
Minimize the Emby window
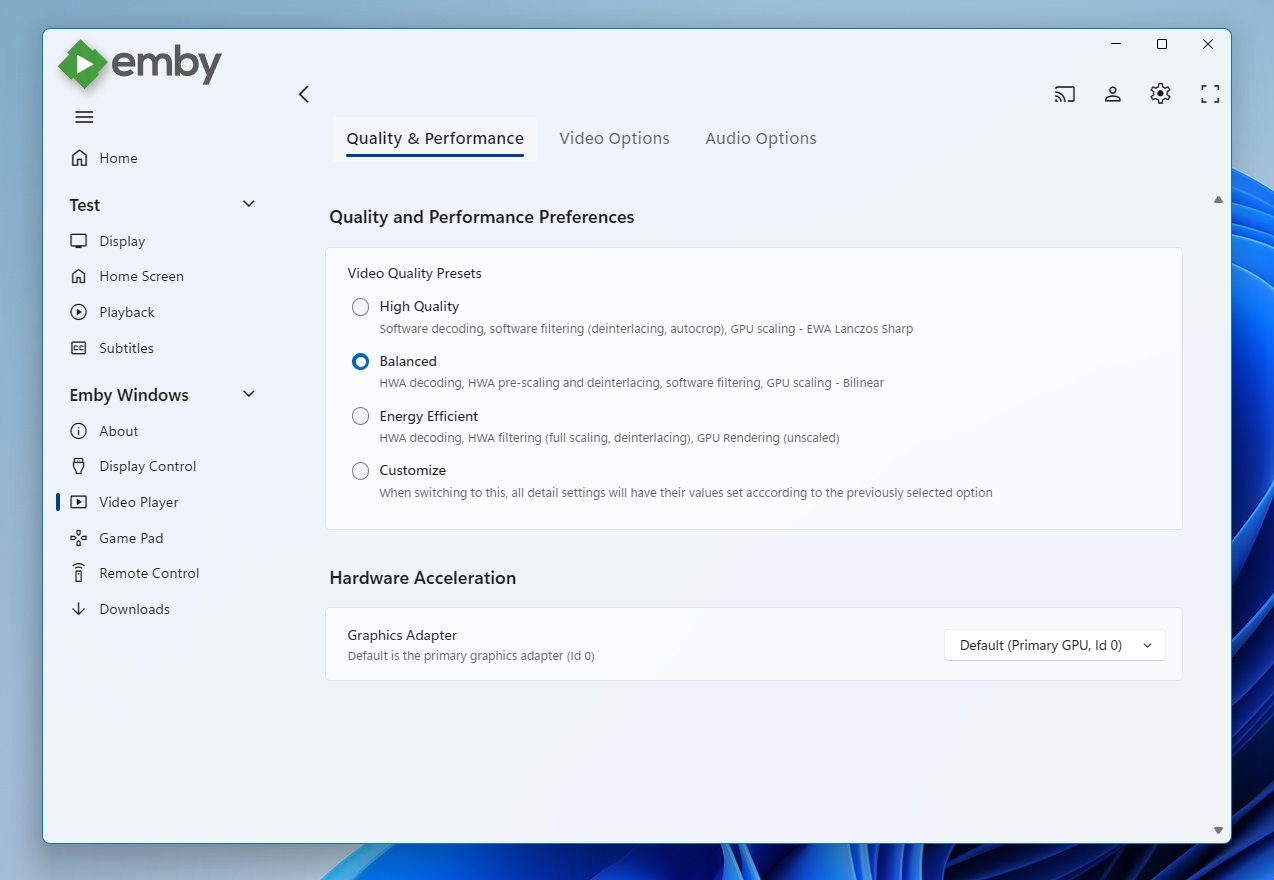1116,44
